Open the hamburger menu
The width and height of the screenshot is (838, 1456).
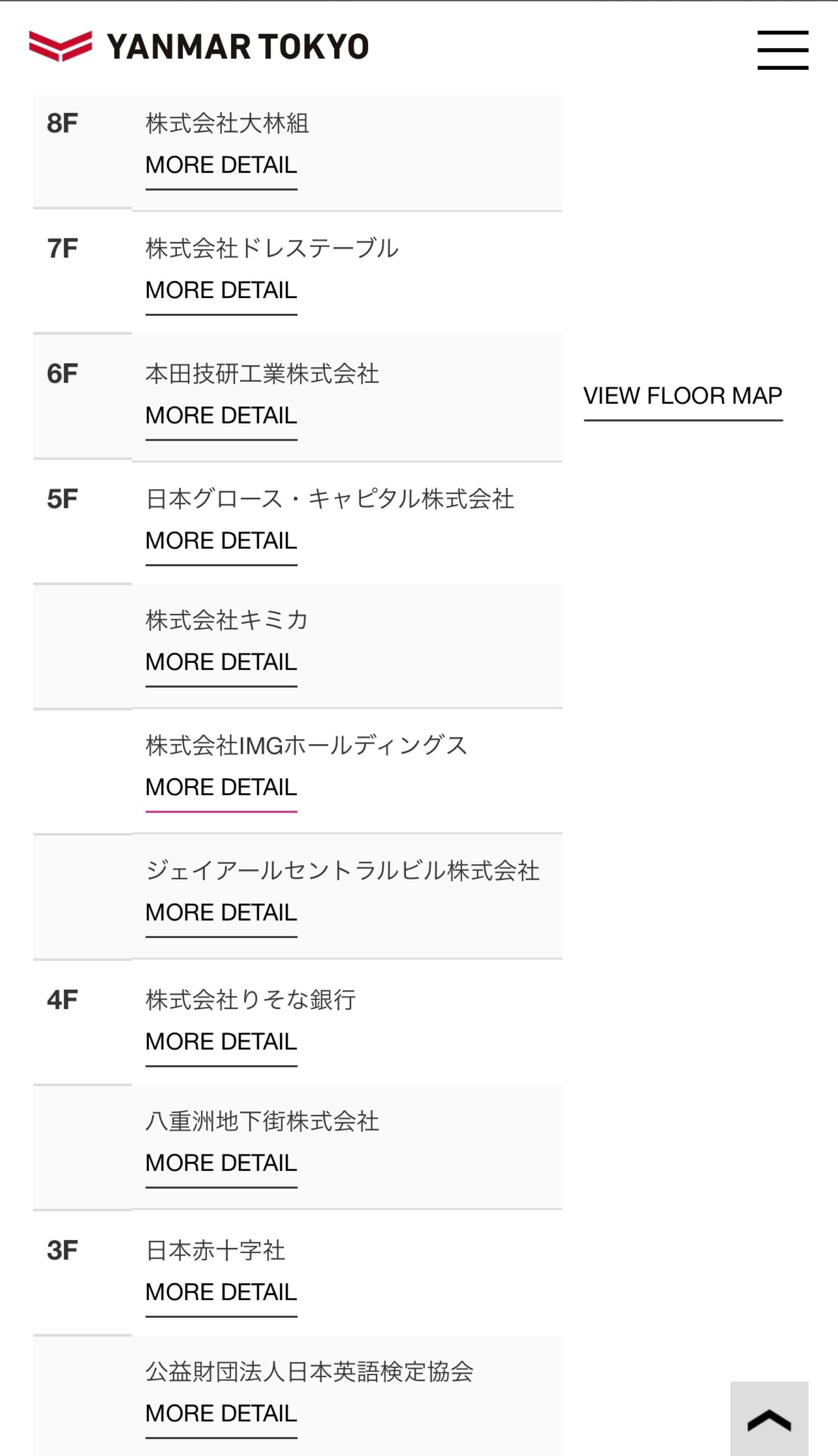pyautogui.click(x=782, y=50)
